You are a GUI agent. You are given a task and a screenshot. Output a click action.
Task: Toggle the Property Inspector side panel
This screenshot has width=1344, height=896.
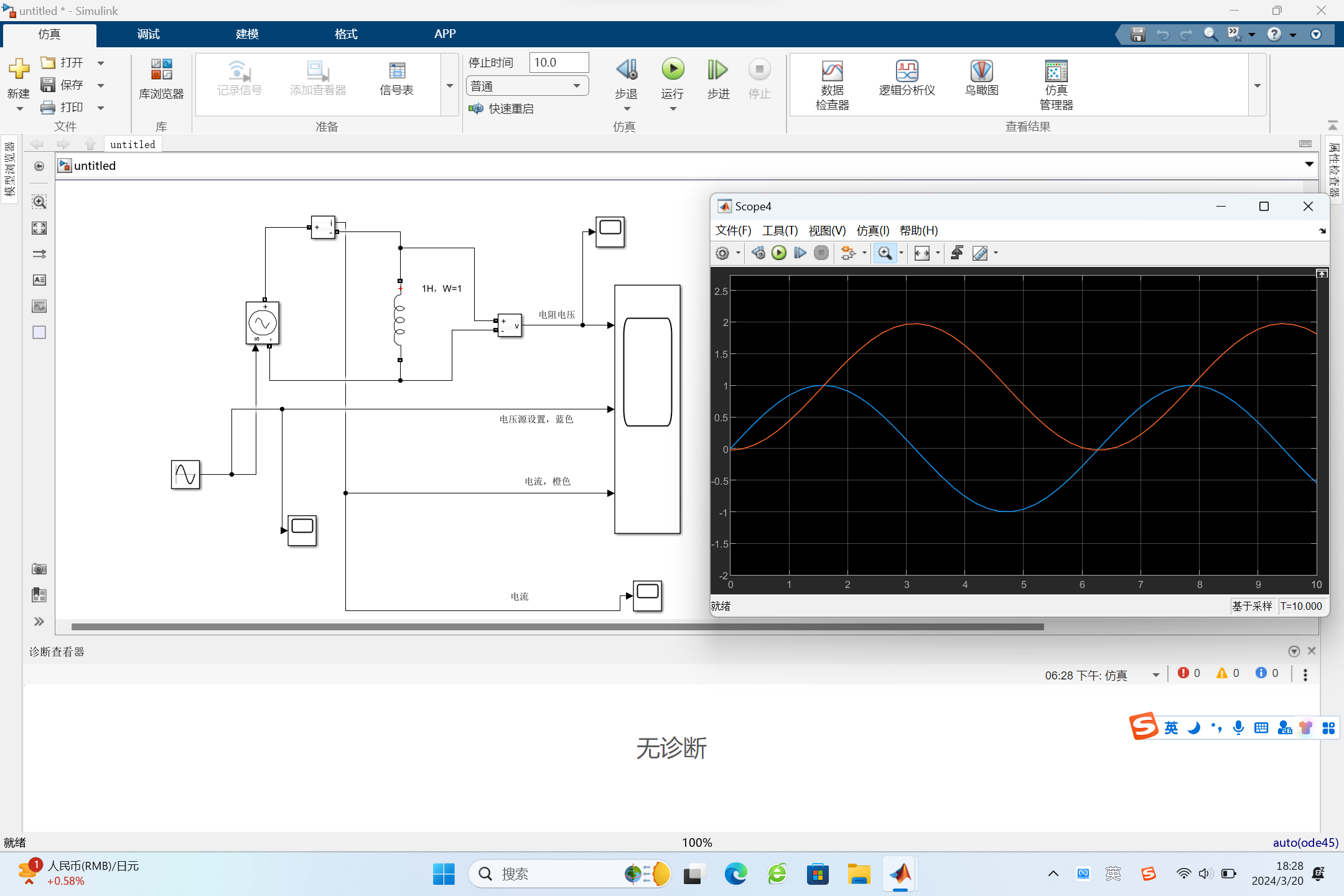[1333, 169]
